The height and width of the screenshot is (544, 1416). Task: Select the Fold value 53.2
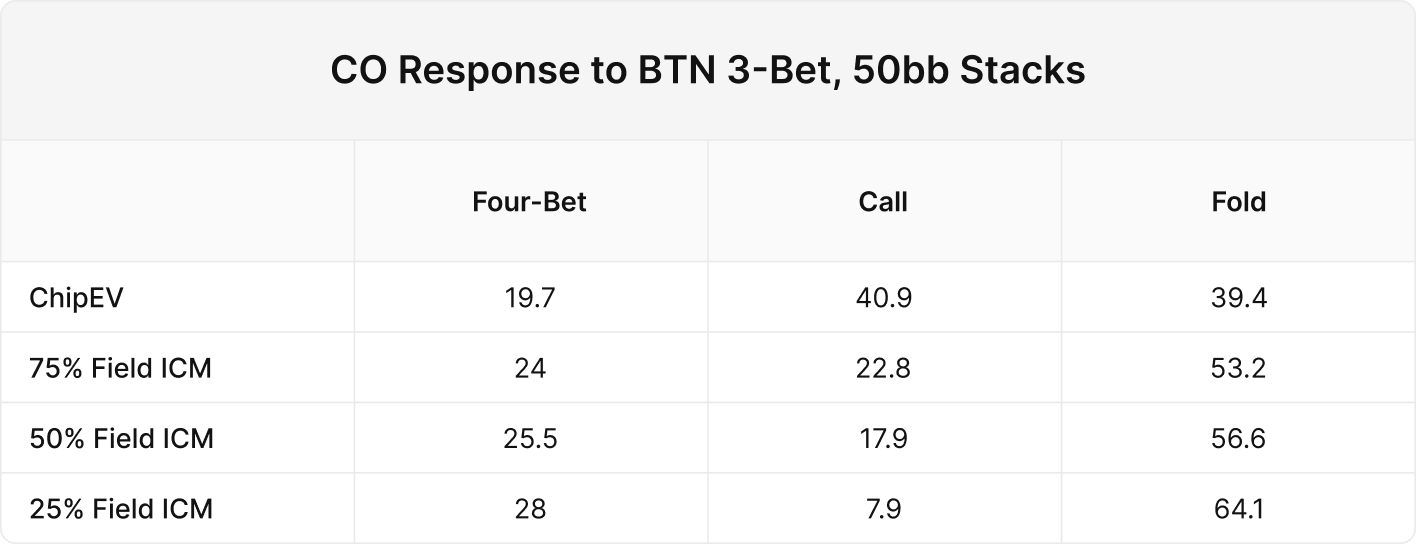tap(1238, 368)
